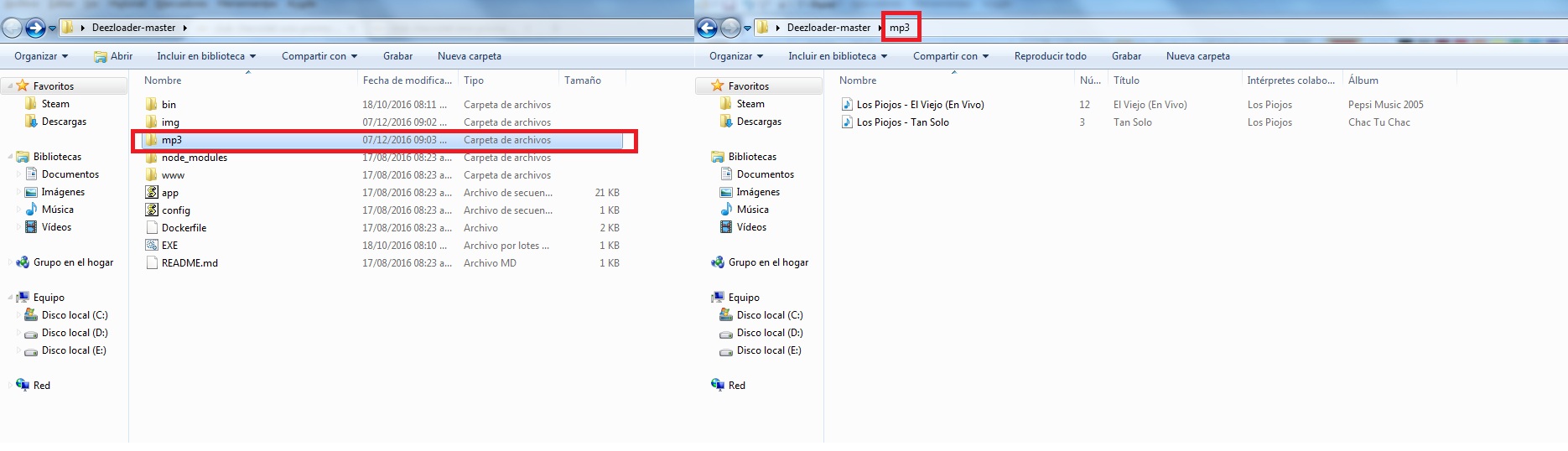Sort by the Álbum column header
This screenshot has width=1568, height=451.
[1363, 80]
